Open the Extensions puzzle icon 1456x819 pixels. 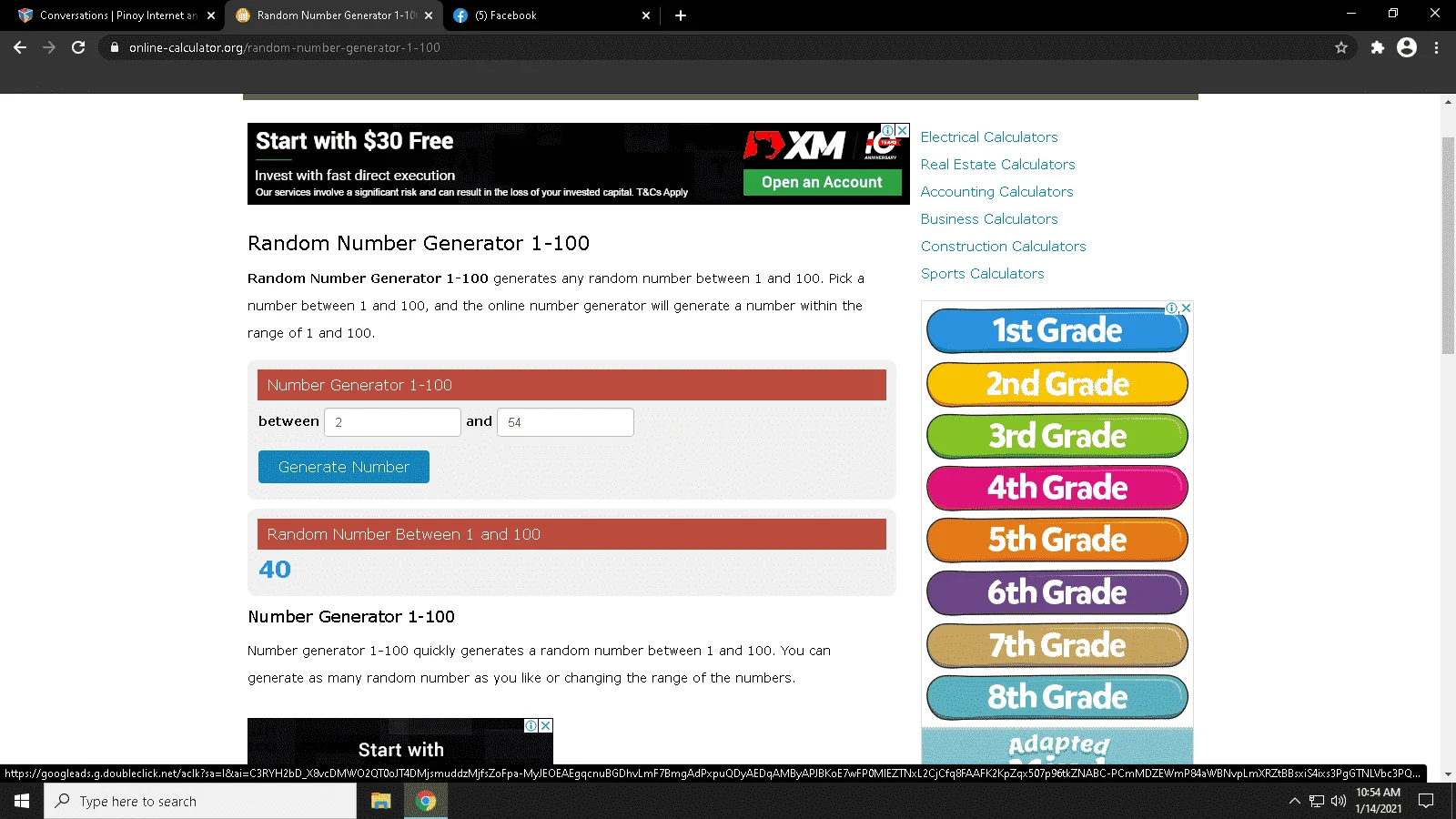1377,47
